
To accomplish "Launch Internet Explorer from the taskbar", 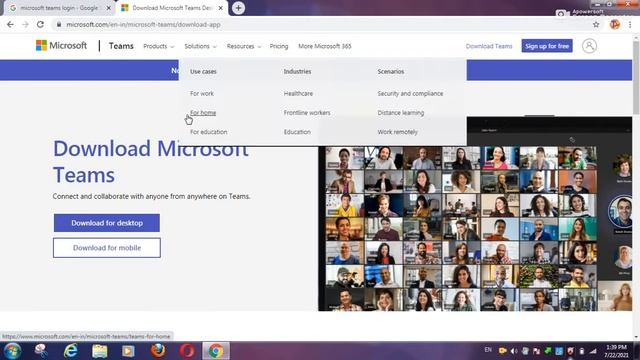I will [70, 351].
